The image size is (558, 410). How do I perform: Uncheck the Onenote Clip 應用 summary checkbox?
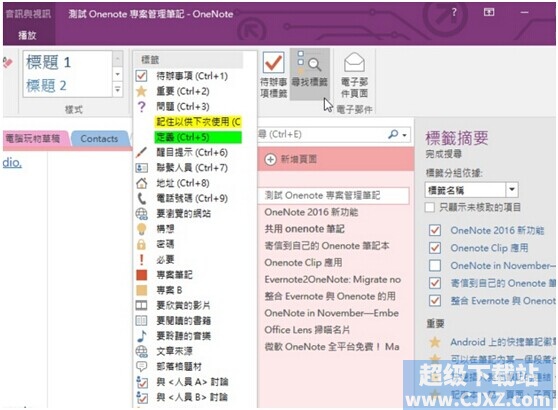(435, 248)
